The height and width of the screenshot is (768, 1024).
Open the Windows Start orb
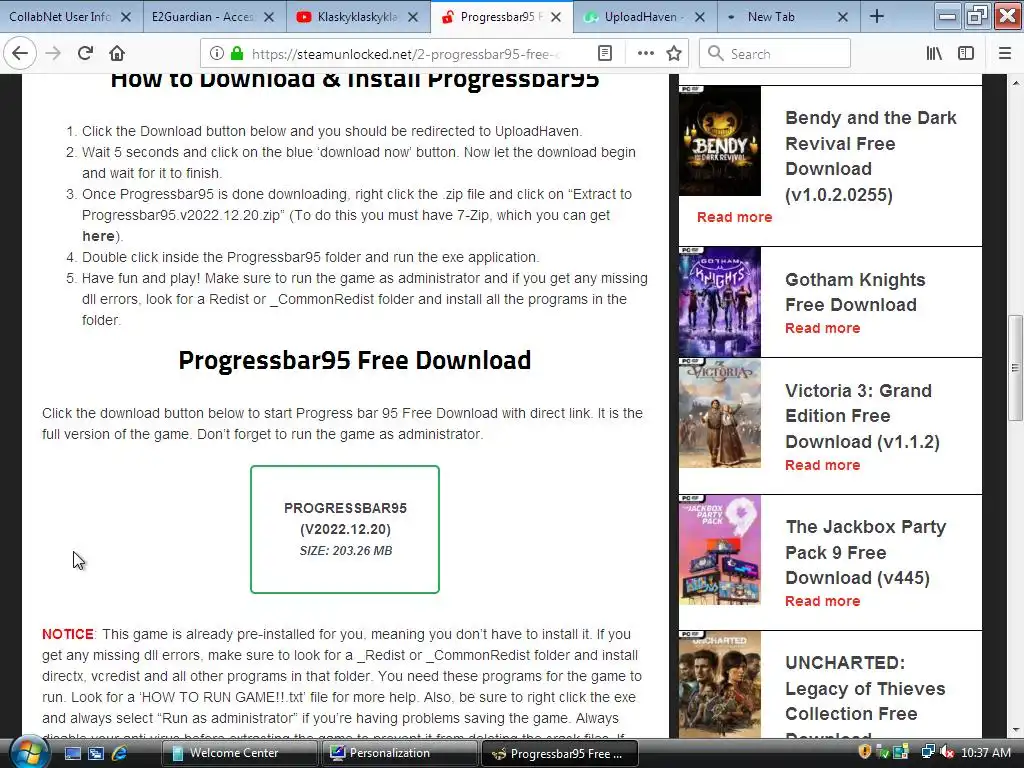point(28,753)
